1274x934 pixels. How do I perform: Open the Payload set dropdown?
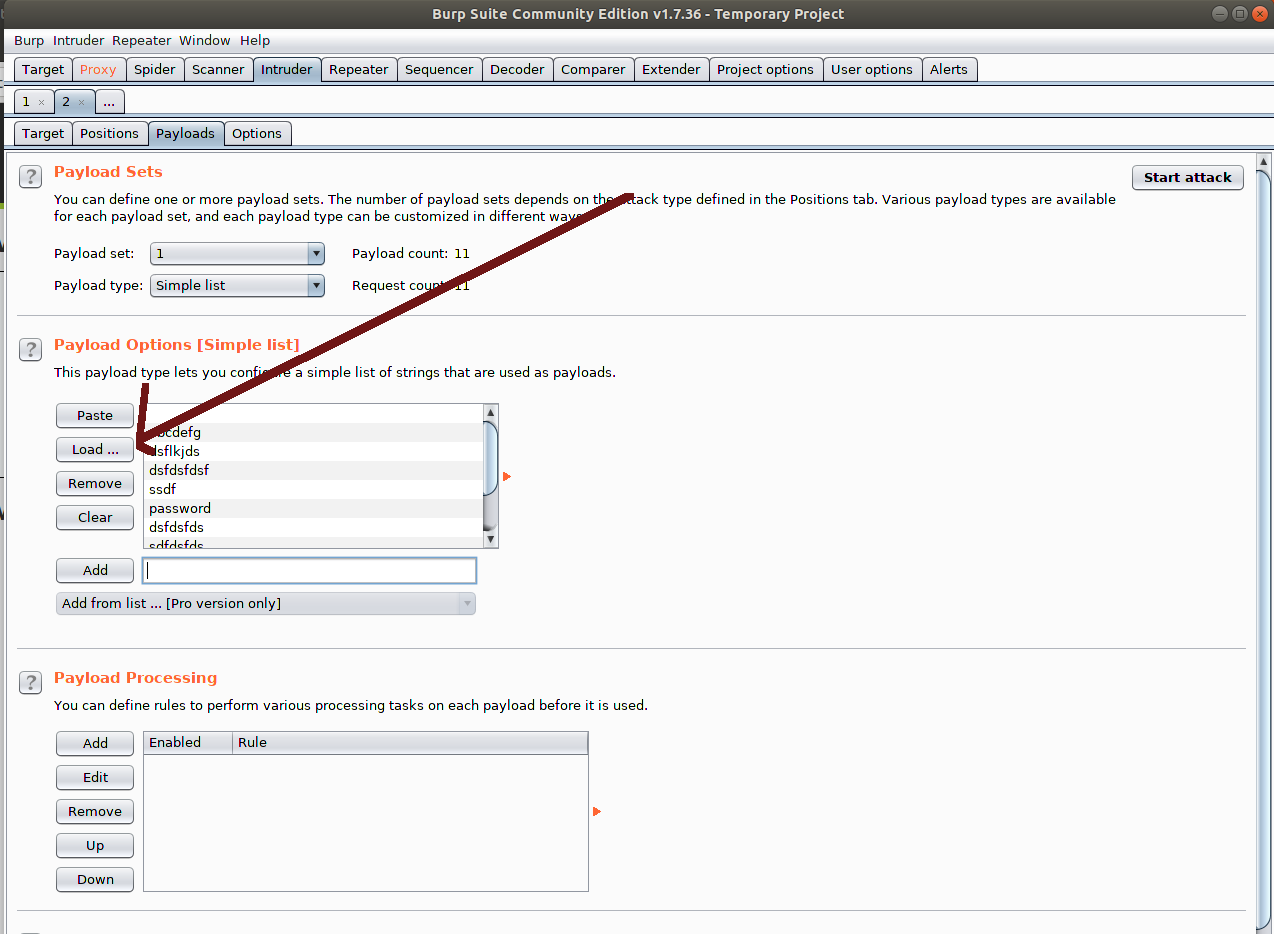click(238, 254)
